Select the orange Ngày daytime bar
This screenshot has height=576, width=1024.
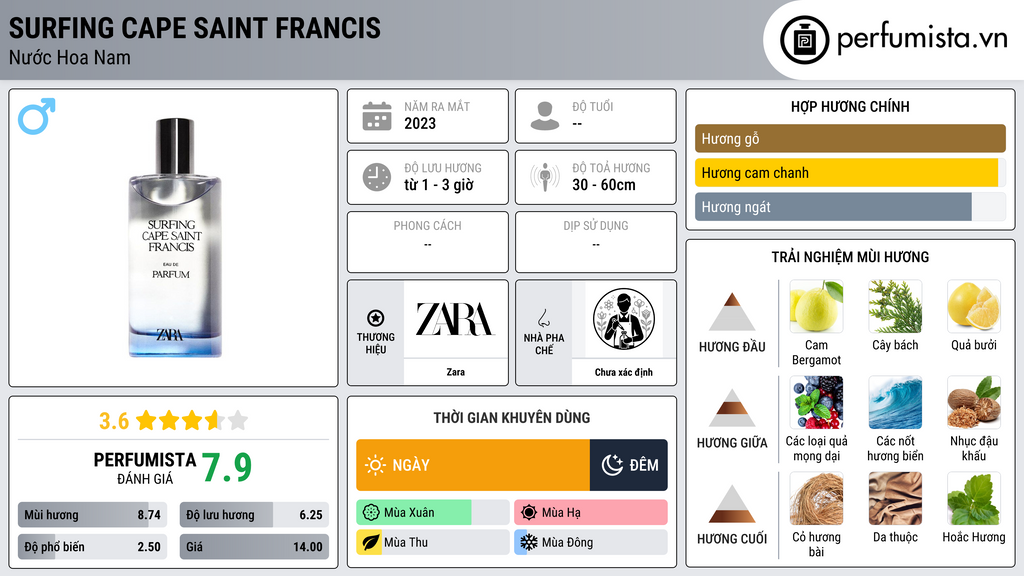[x=473, y=465]
